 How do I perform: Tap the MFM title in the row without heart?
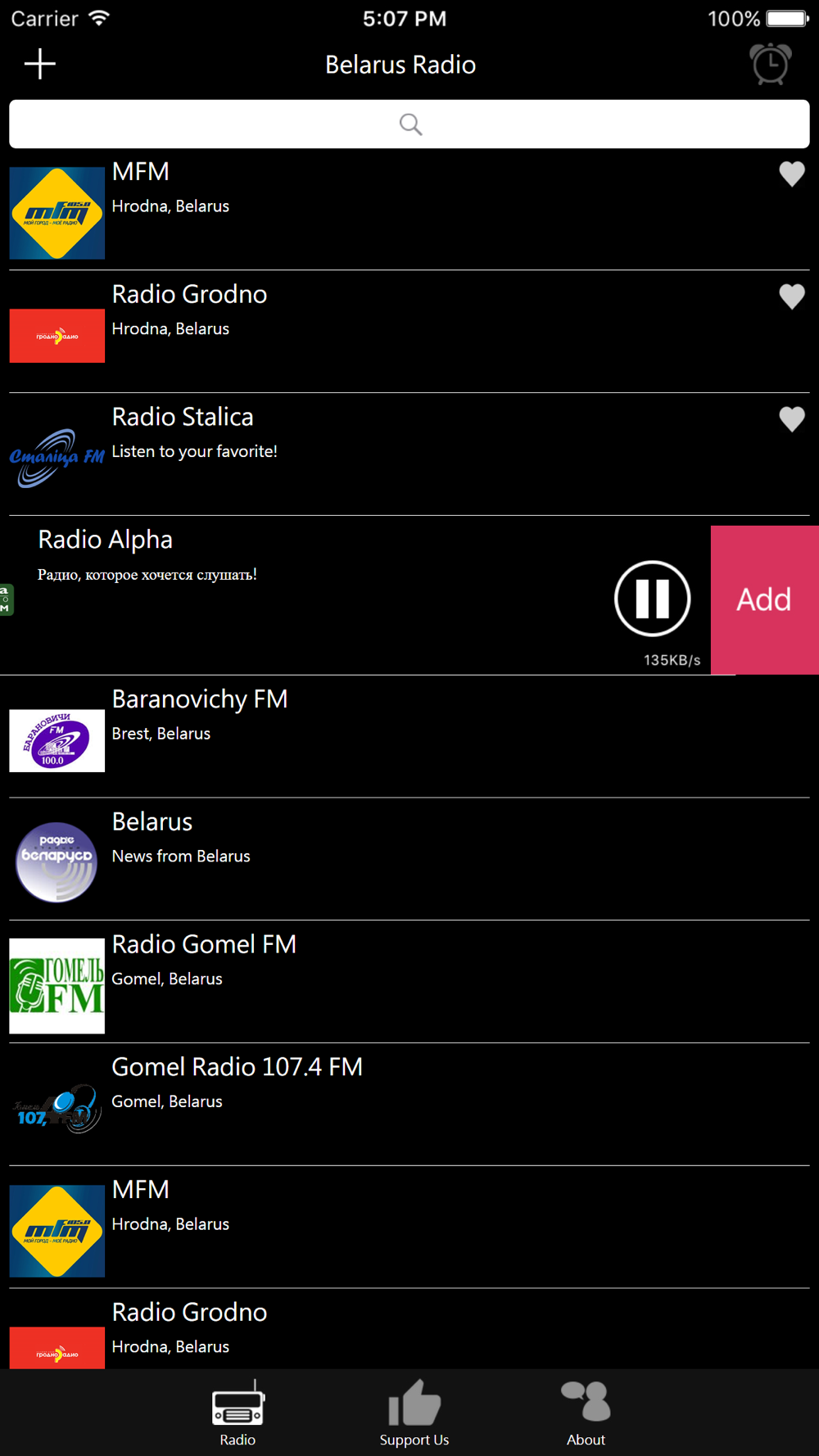coord(141,1190)
